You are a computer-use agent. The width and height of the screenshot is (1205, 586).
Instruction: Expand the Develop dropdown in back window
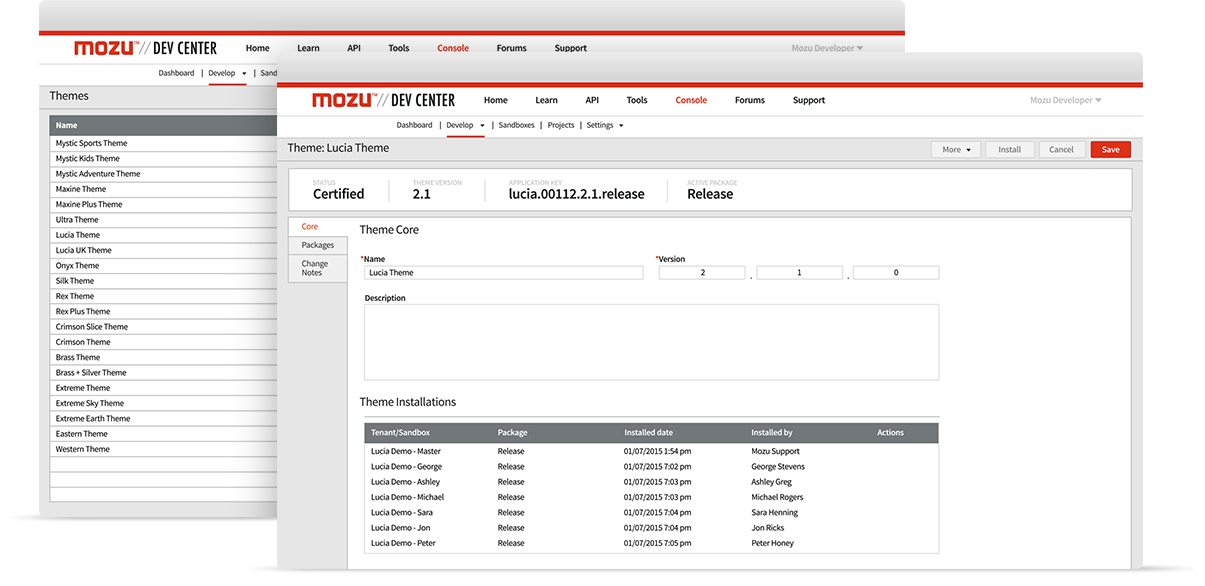click(227, 73)
